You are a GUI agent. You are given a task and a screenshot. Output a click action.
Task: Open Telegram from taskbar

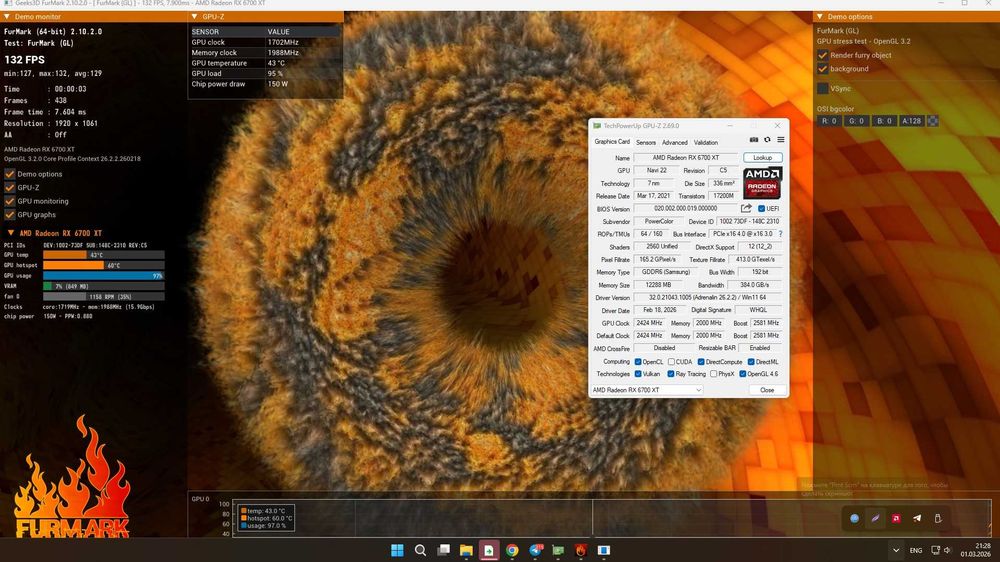pos(535,550)
